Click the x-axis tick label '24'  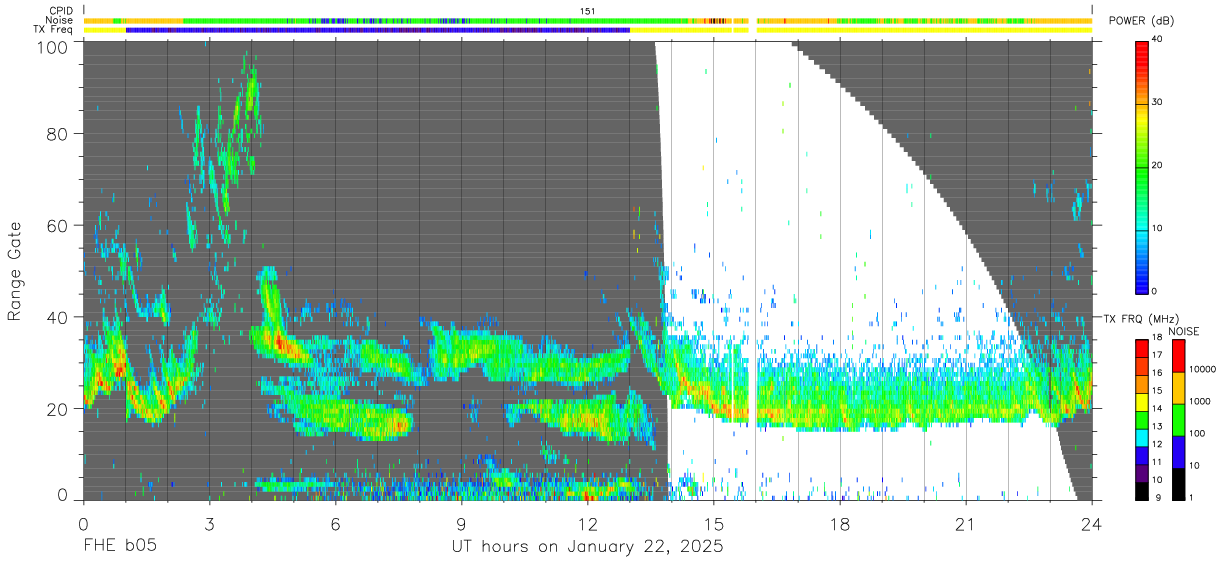coord(1092,523)
